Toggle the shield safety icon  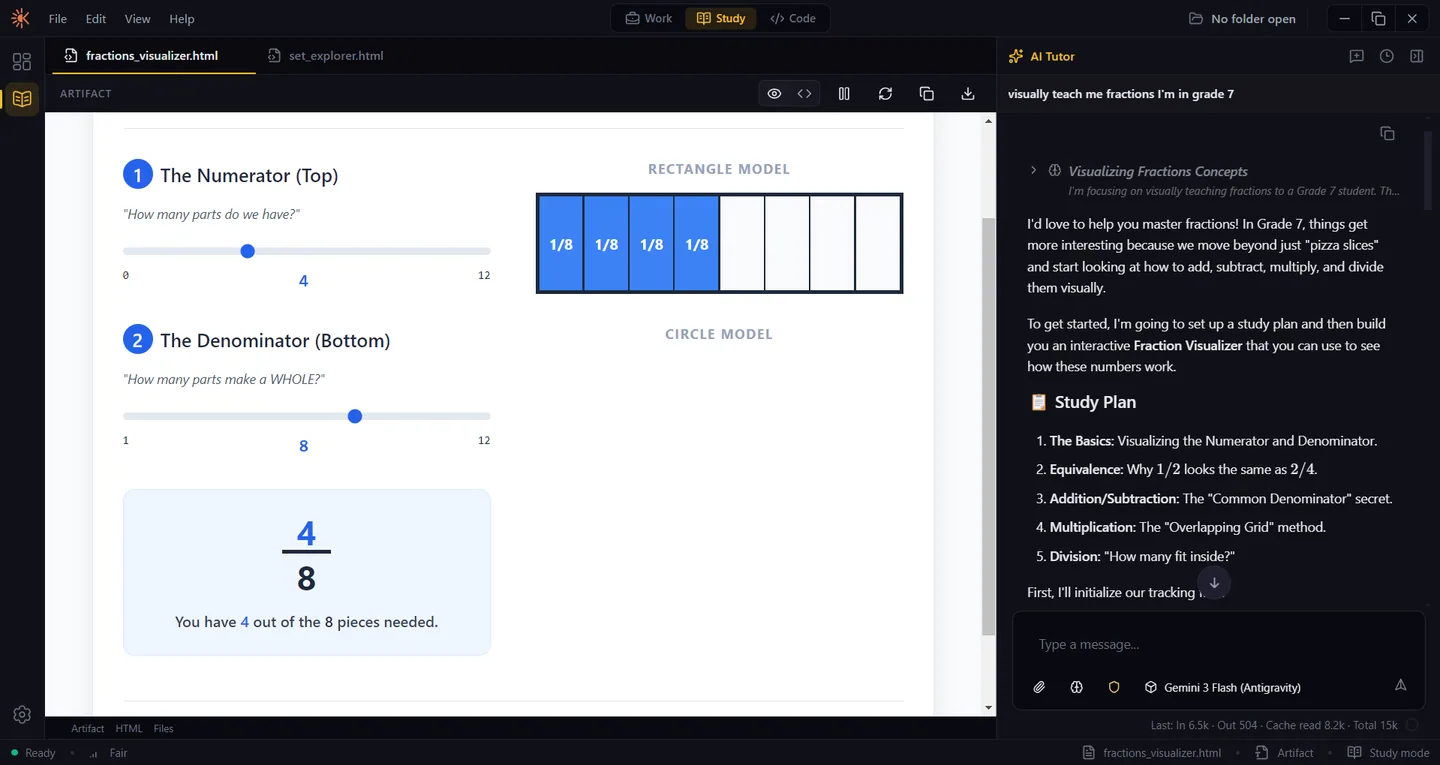(1114, 687)
